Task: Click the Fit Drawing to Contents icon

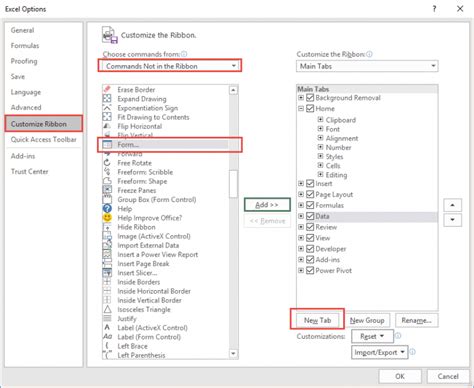Action: tap(107, 117)
